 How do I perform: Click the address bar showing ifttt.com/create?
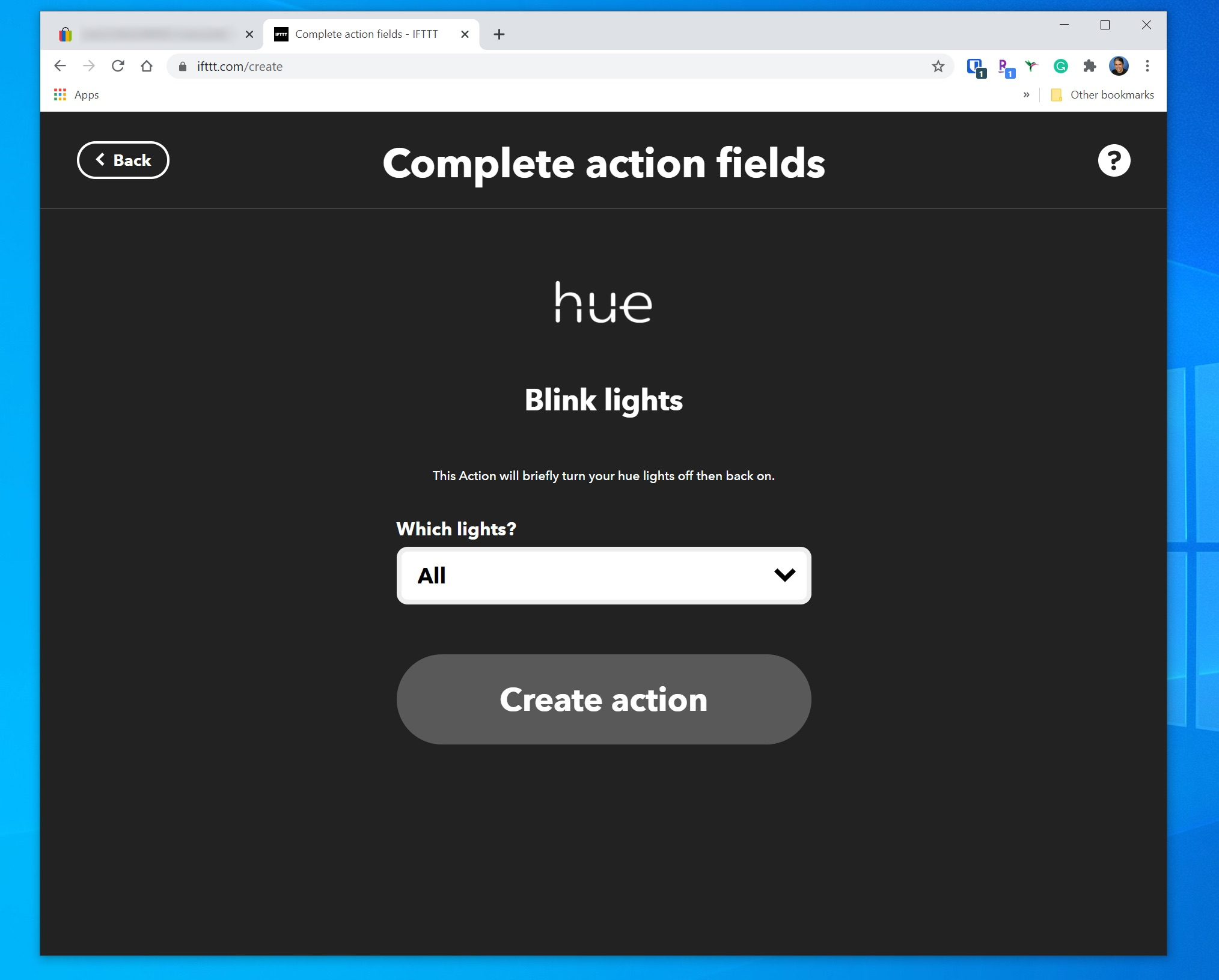(559, 66)
